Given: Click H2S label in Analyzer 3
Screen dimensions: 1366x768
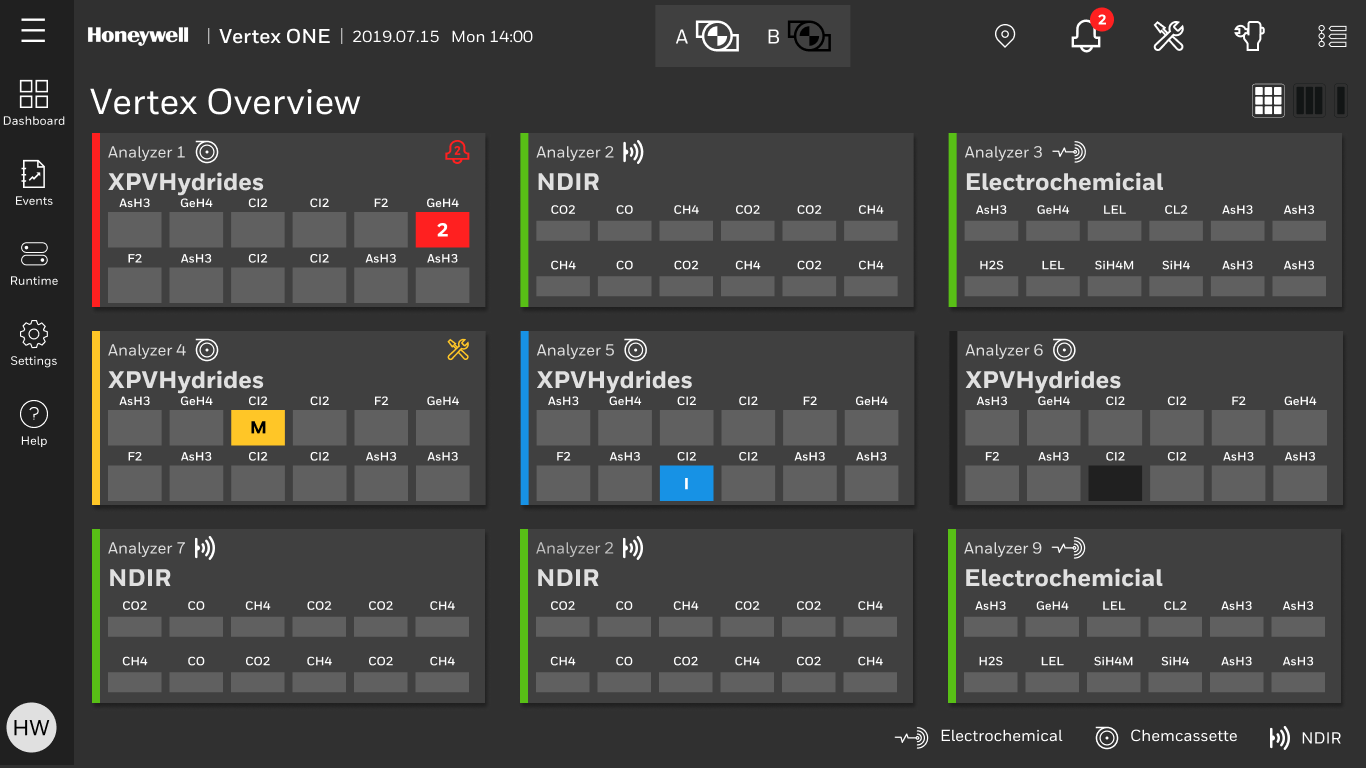Looking at the screenshot, I should point(991,265).
